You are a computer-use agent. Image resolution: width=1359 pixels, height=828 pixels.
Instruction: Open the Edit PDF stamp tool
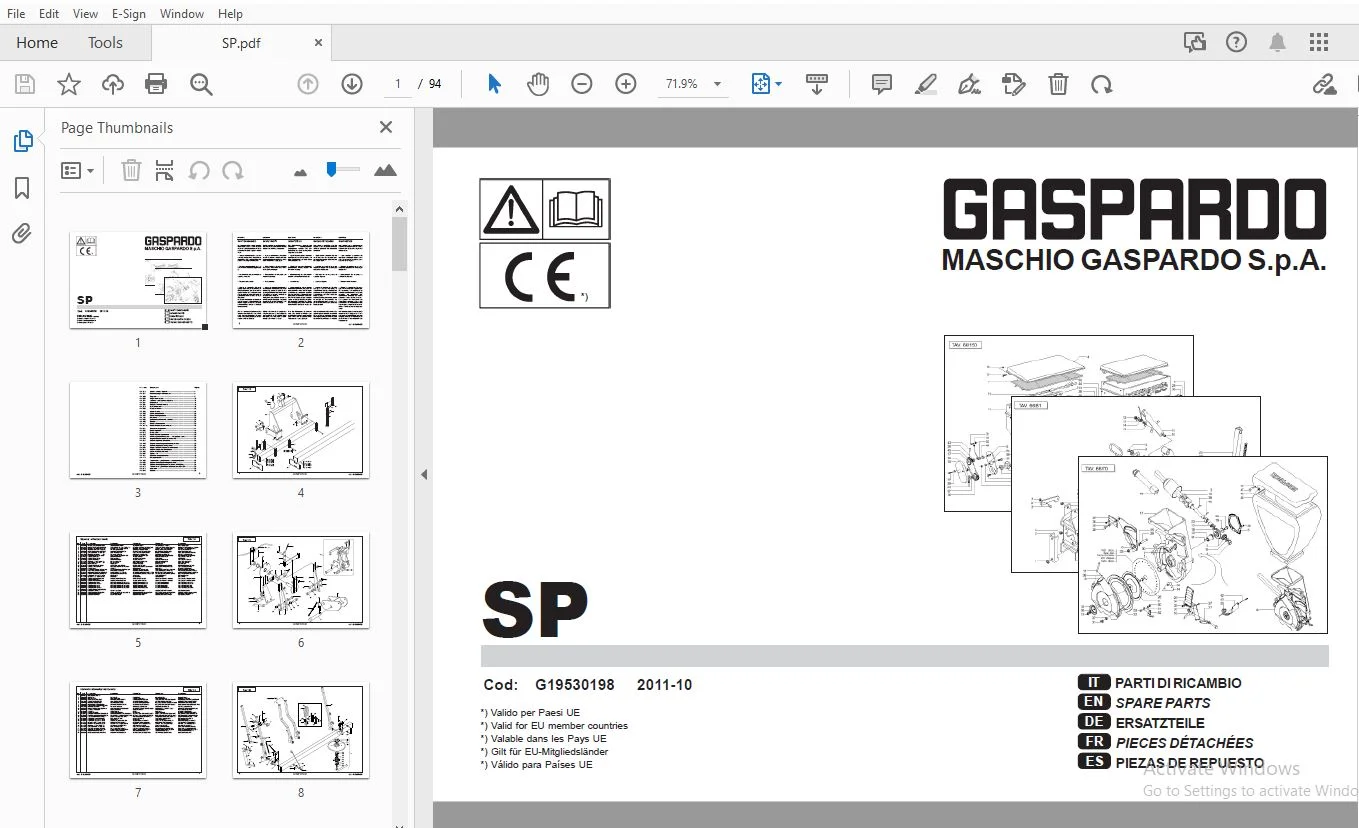(1014, 85)
